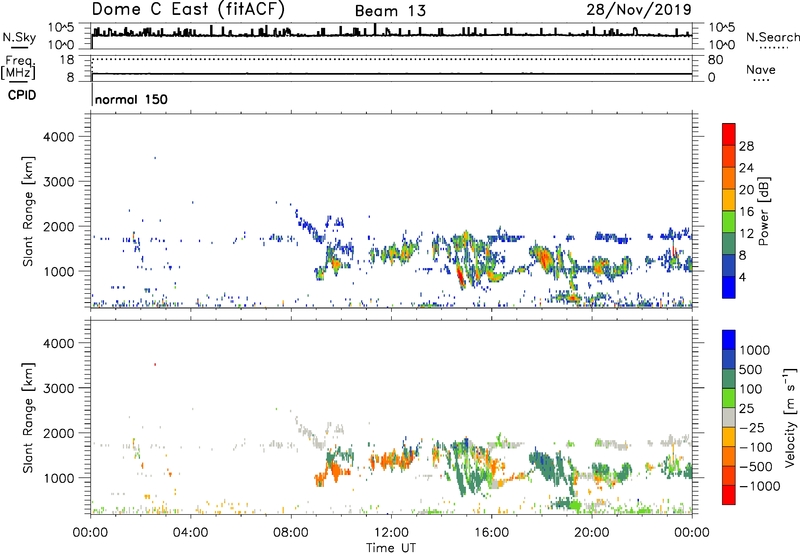The image size is (800, 554).
Task: Click the "80" Nave axis tick
Action: (x=716, y=60)
